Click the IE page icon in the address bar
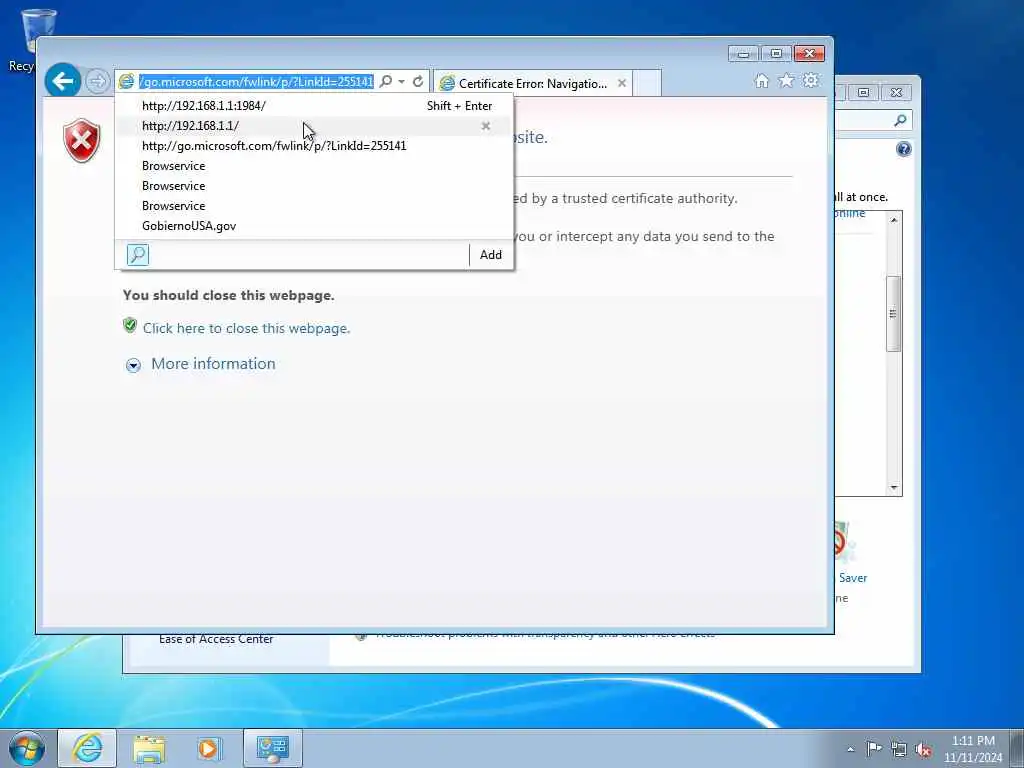The height and width of the screenshot is (768, 1024). click(126, 82)
